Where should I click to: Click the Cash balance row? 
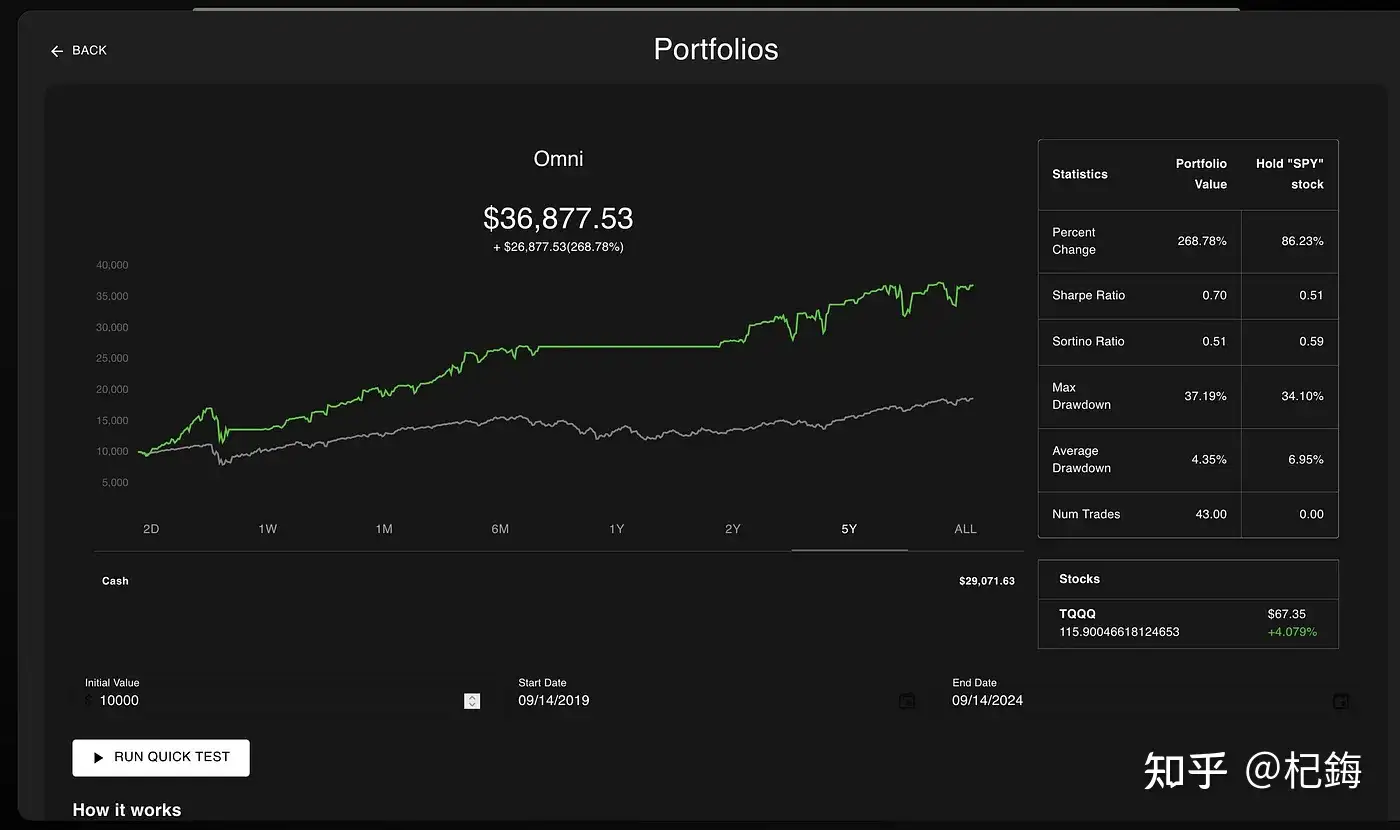pyautogui.click(x=558, y=581)
